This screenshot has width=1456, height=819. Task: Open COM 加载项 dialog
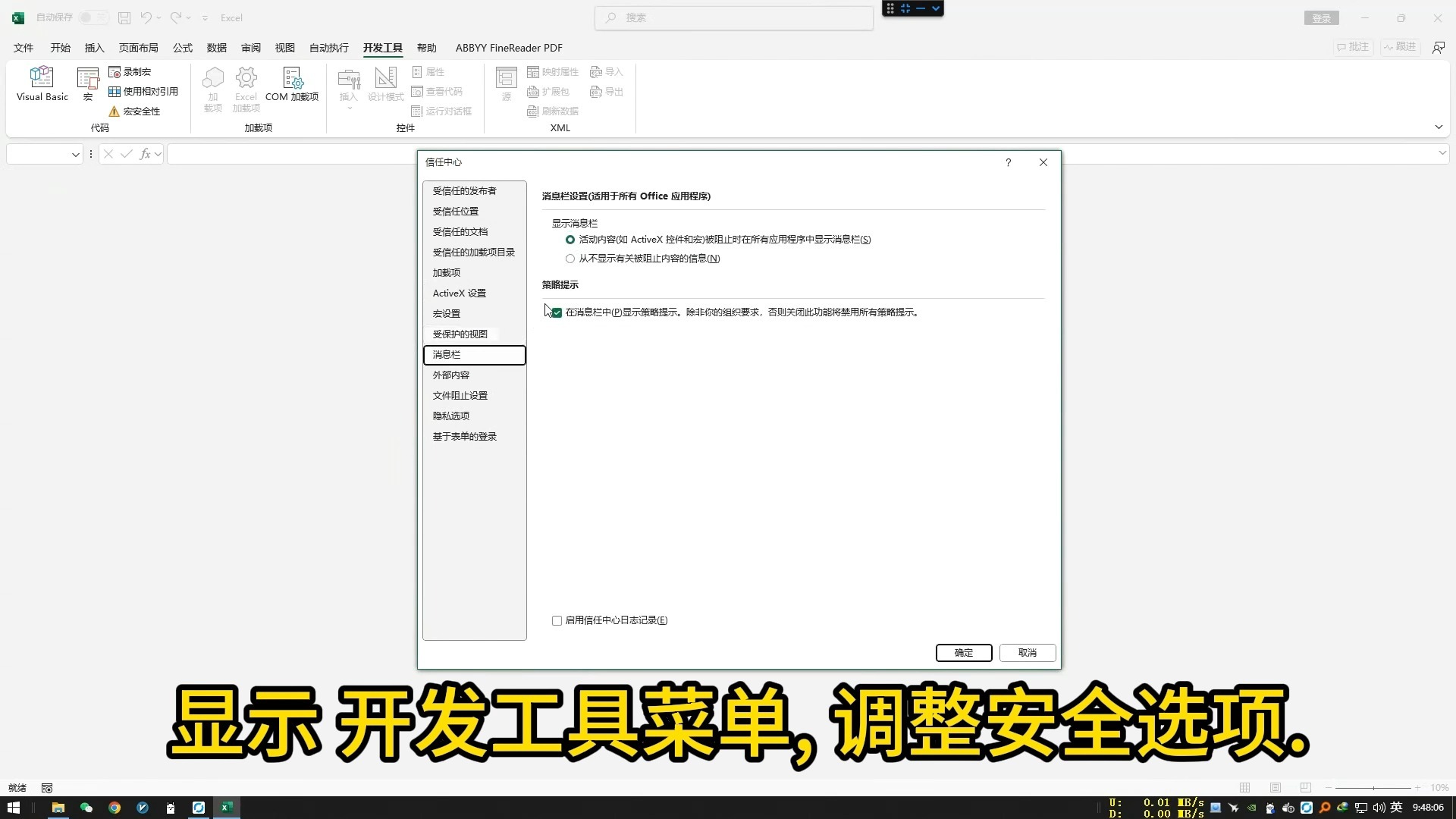click(292, 84)
